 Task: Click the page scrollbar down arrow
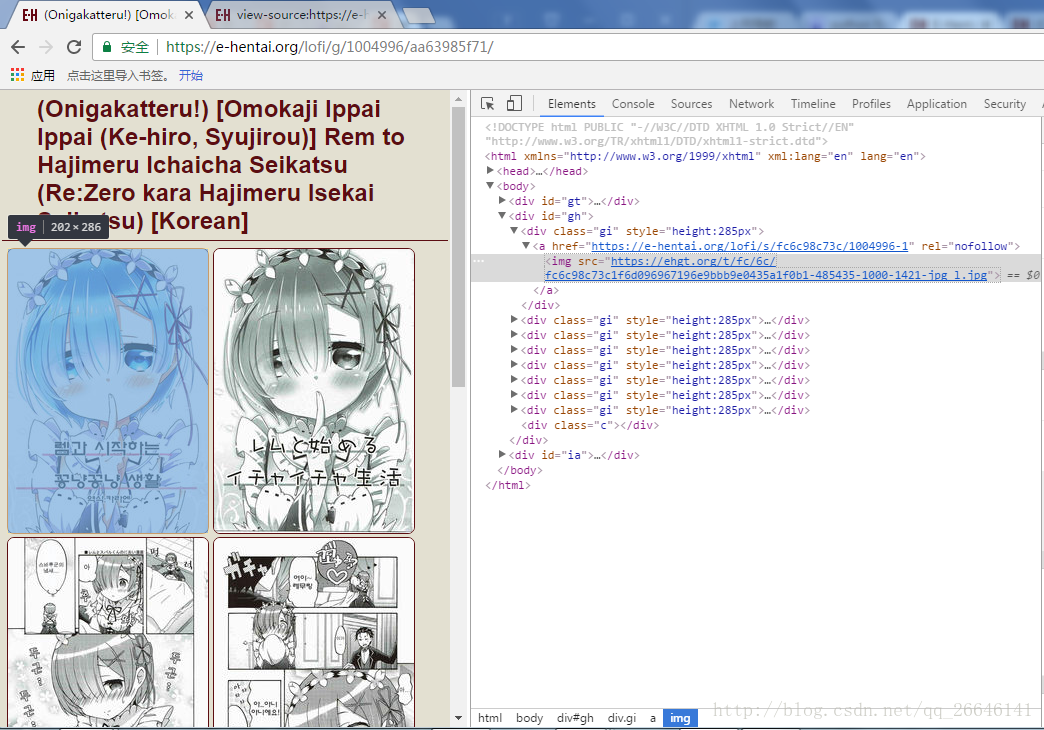[x=458, y=718]
